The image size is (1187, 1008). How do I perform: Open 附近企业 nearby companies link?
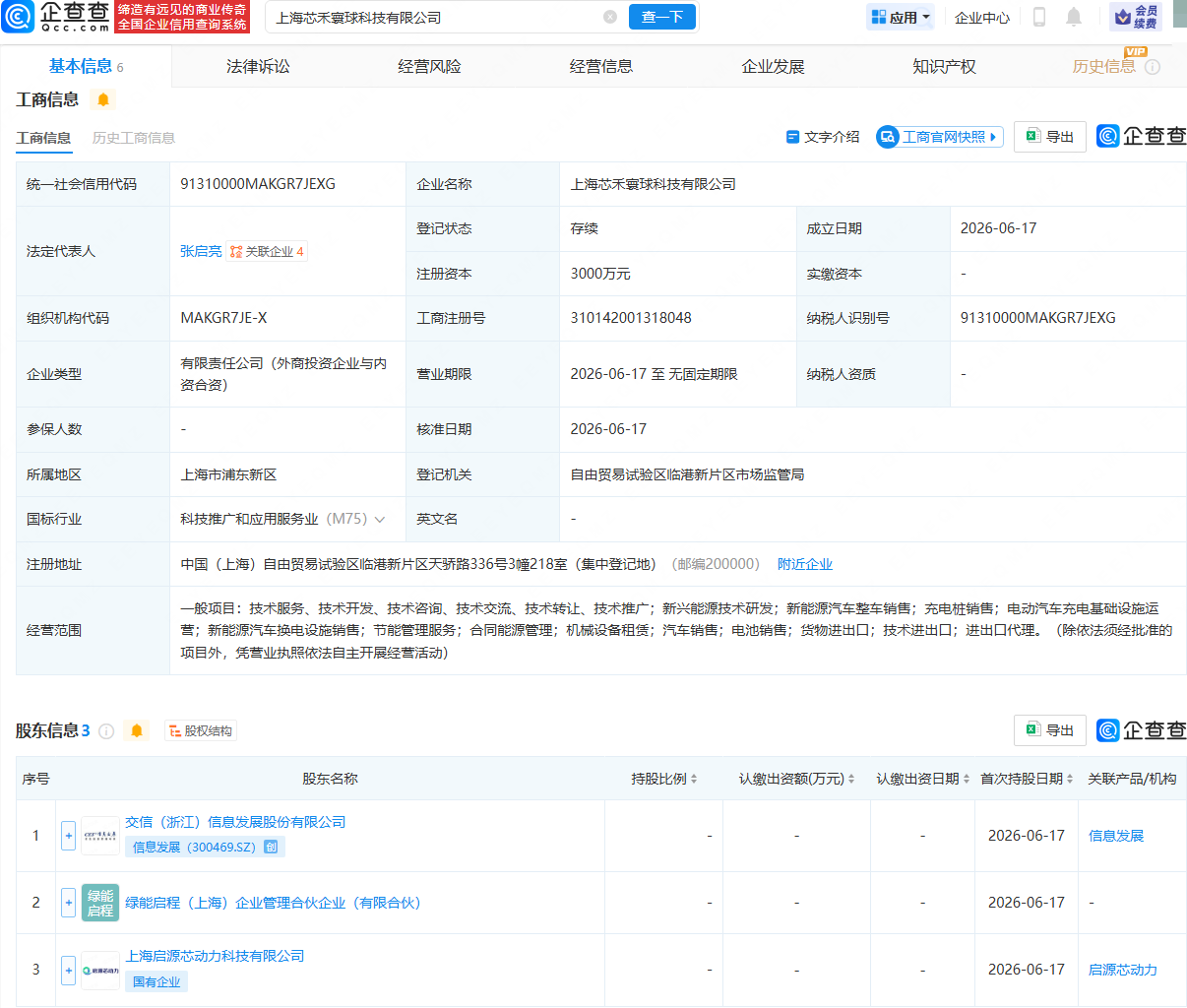[x=805, y=564]
